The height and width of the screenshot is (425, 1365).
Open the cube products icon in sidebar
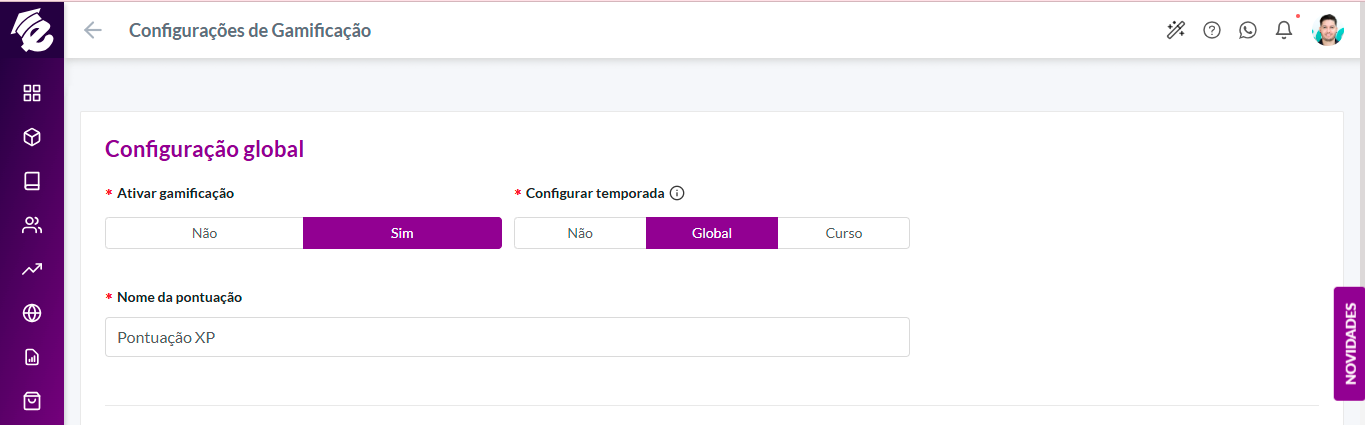point(32,137)
